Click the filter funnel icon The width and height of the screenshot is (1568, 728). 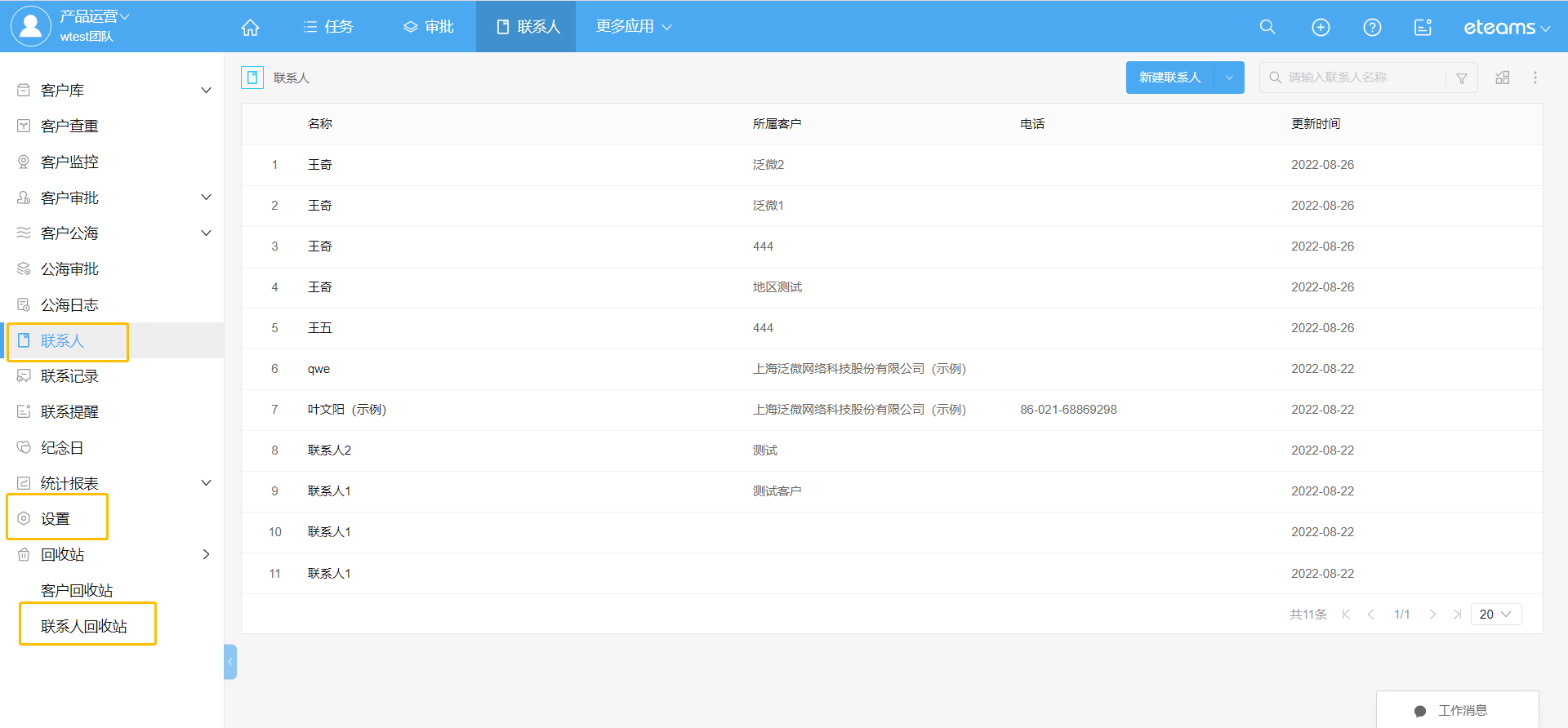pos(1461,78)
